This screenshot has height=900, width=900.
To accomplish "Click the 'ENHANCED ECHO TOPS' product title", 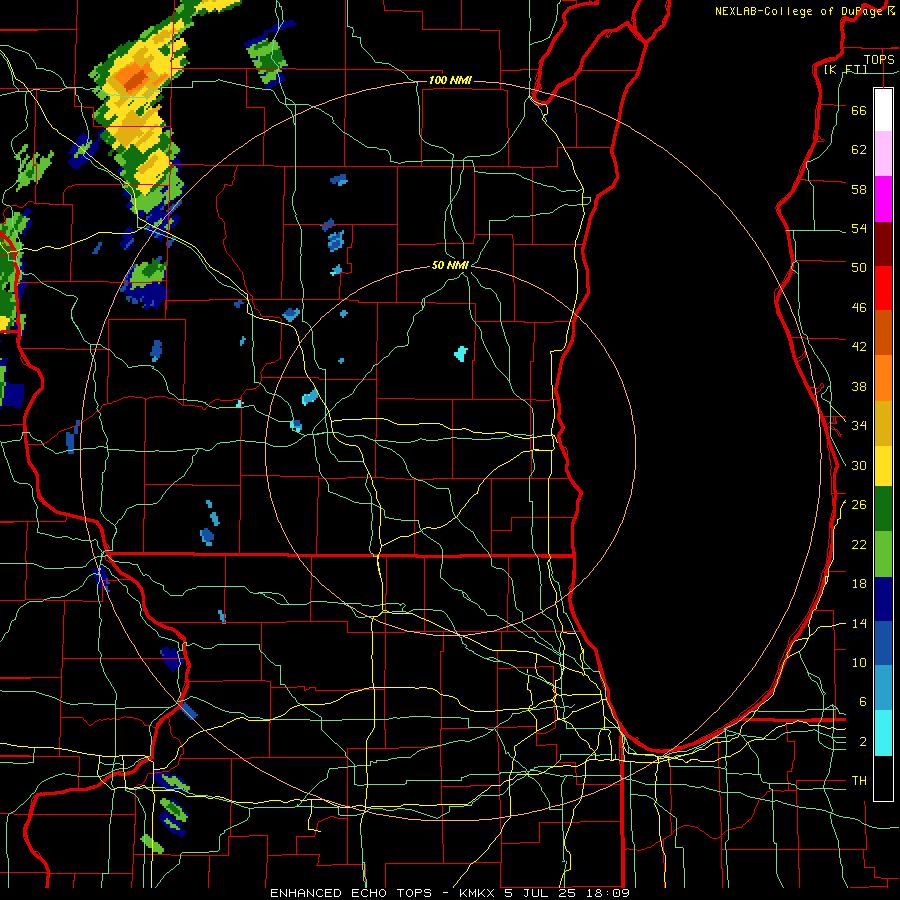I will (351, 893).
